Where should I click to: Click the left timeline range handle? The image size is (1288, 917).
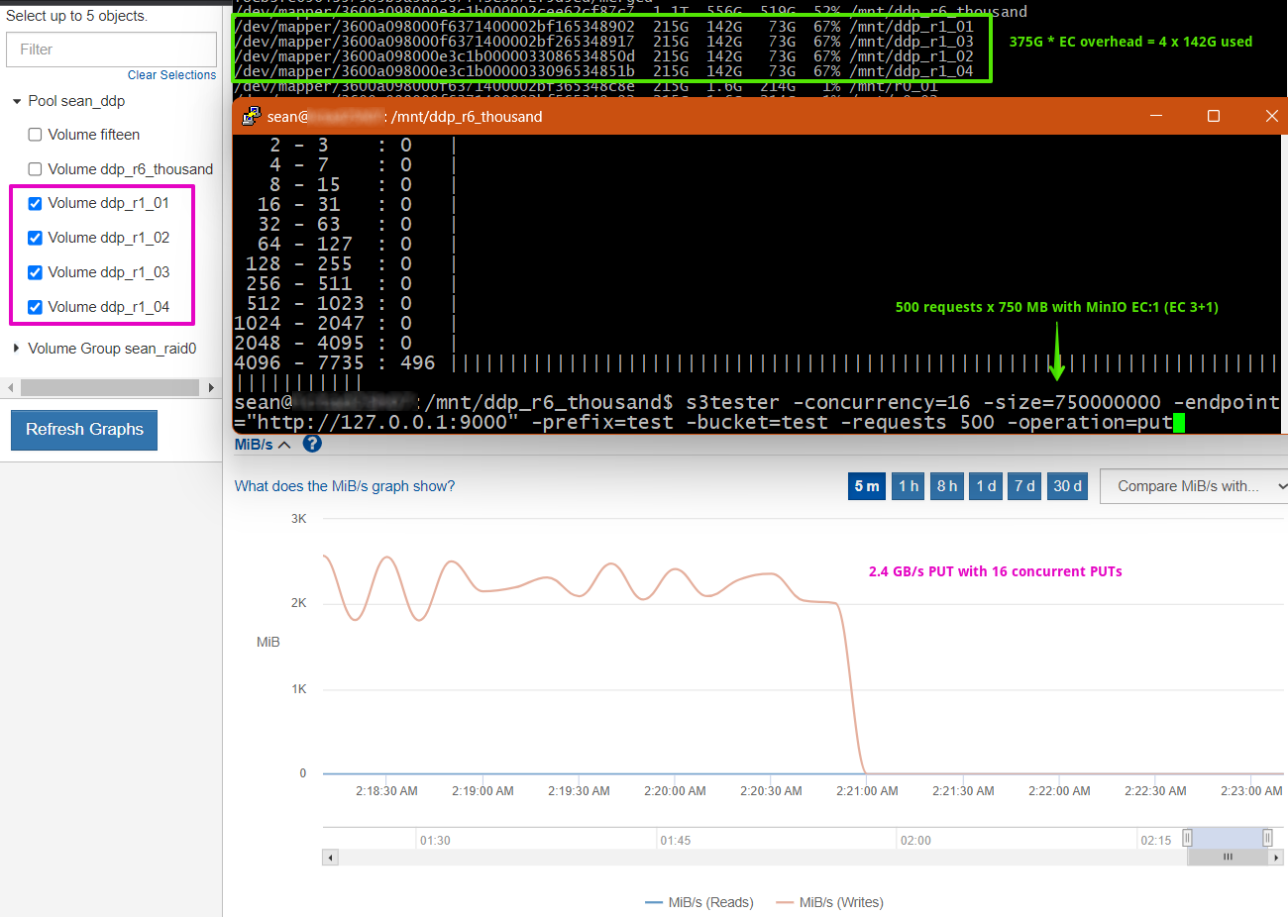coord(1188,838)
